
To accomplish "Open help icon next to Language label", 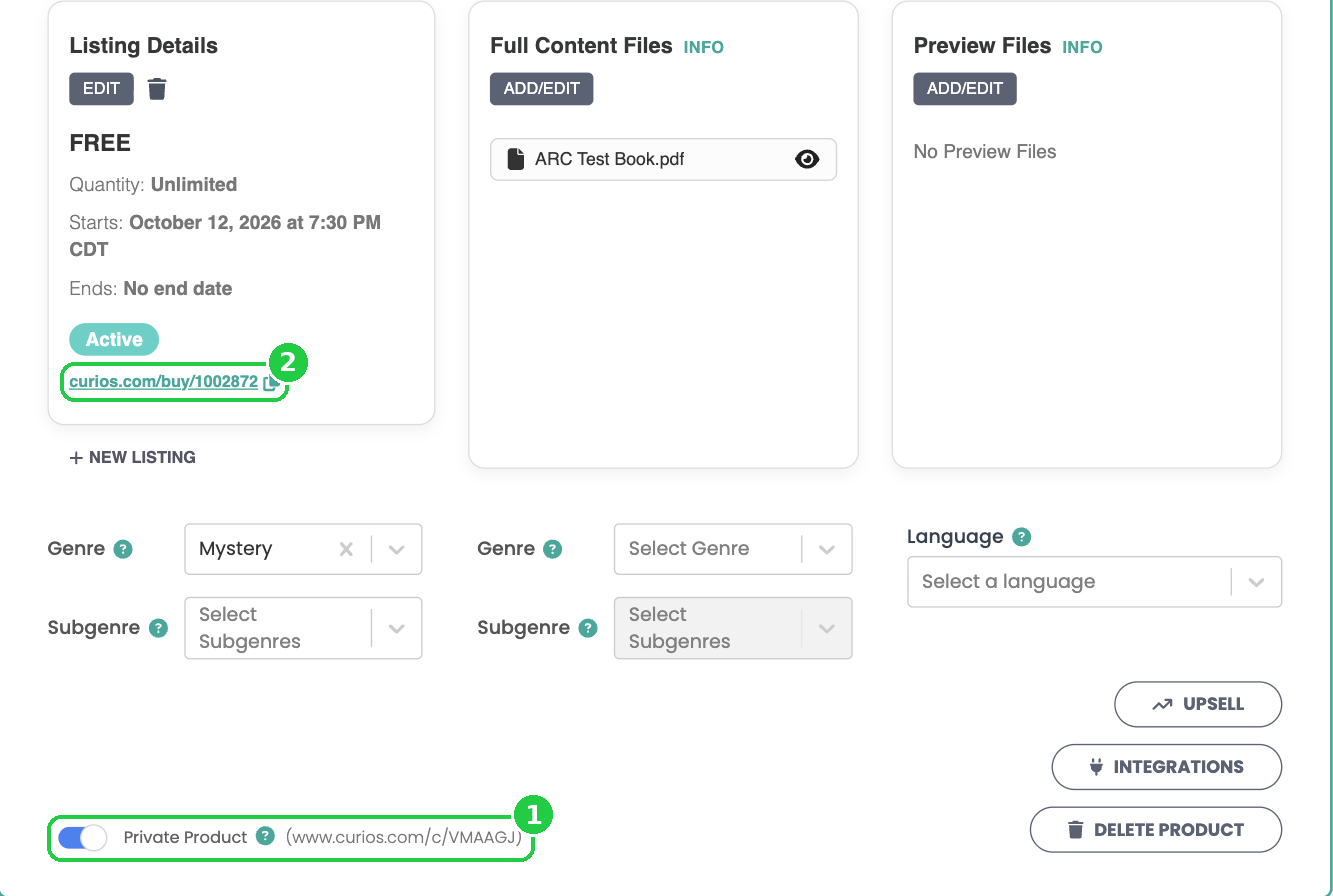I will [1021, 537].
